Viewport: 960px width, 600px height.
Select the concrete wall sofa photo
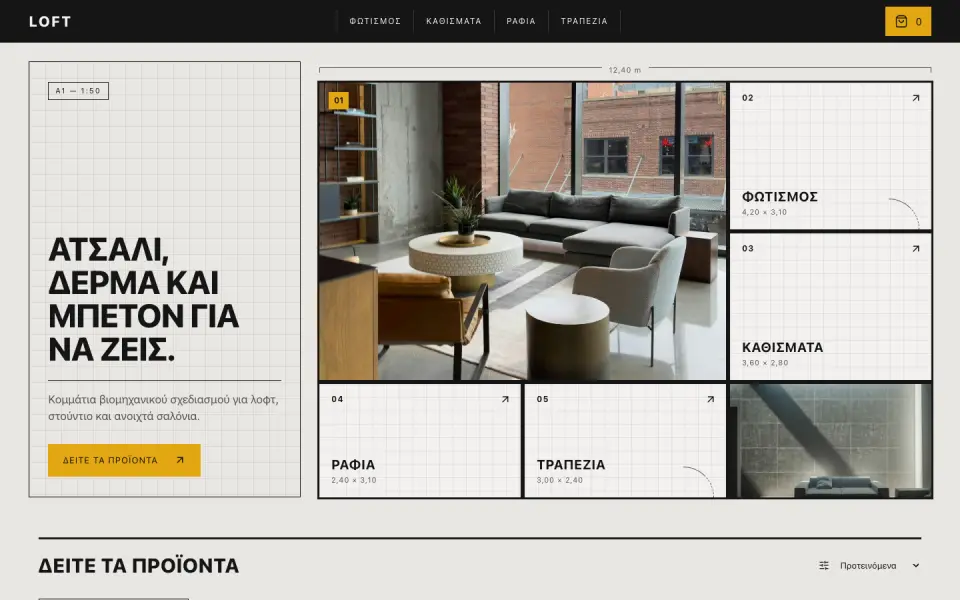point(831,440)
